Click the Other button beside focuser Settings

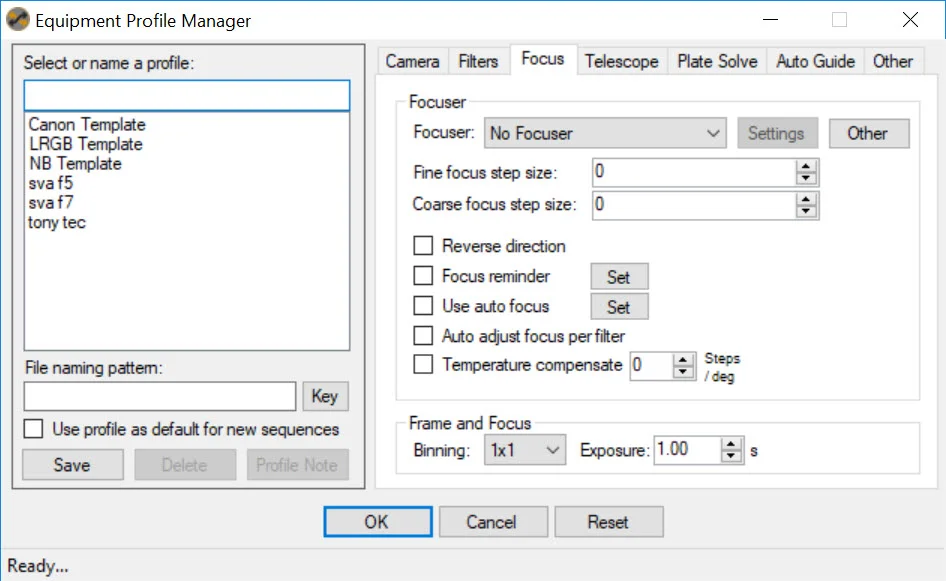(869, 133)
